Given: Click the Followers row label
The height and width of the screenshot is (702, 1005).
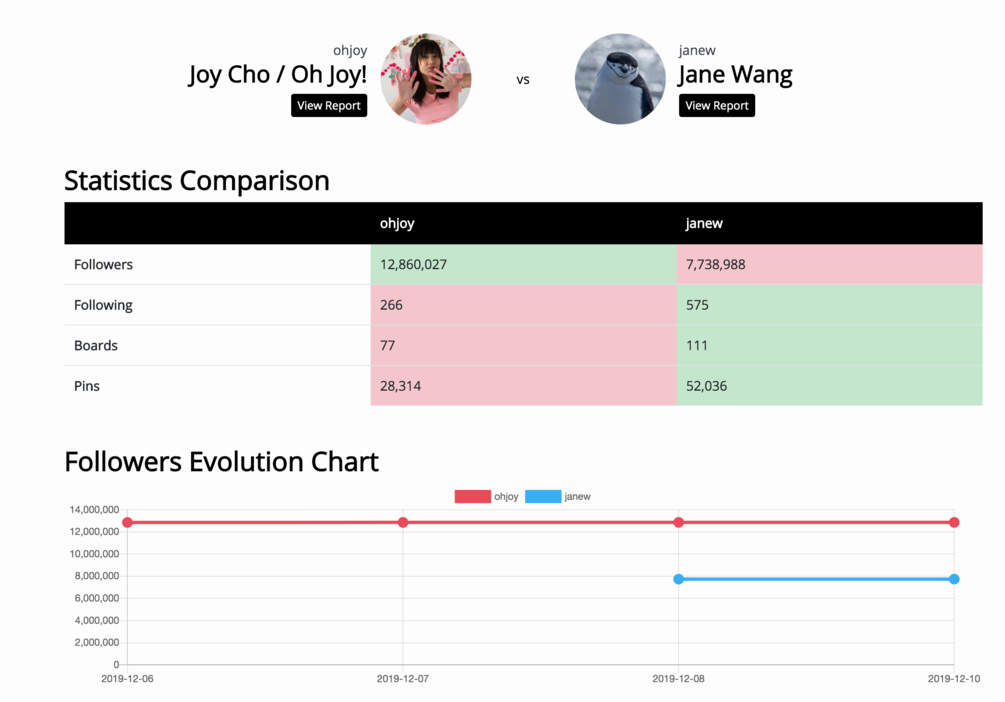Looking at the screenshot, I should [x=103, y=264].
